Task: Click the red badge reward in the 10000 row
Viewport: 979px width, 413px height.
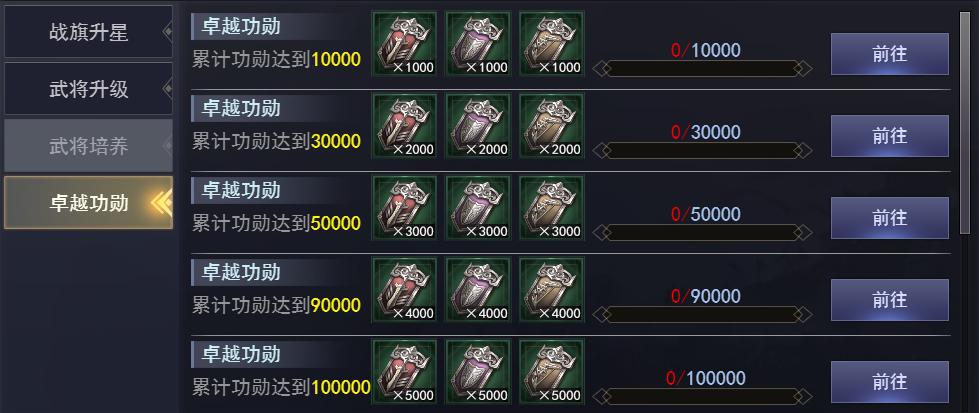Action: pos(405,44)
